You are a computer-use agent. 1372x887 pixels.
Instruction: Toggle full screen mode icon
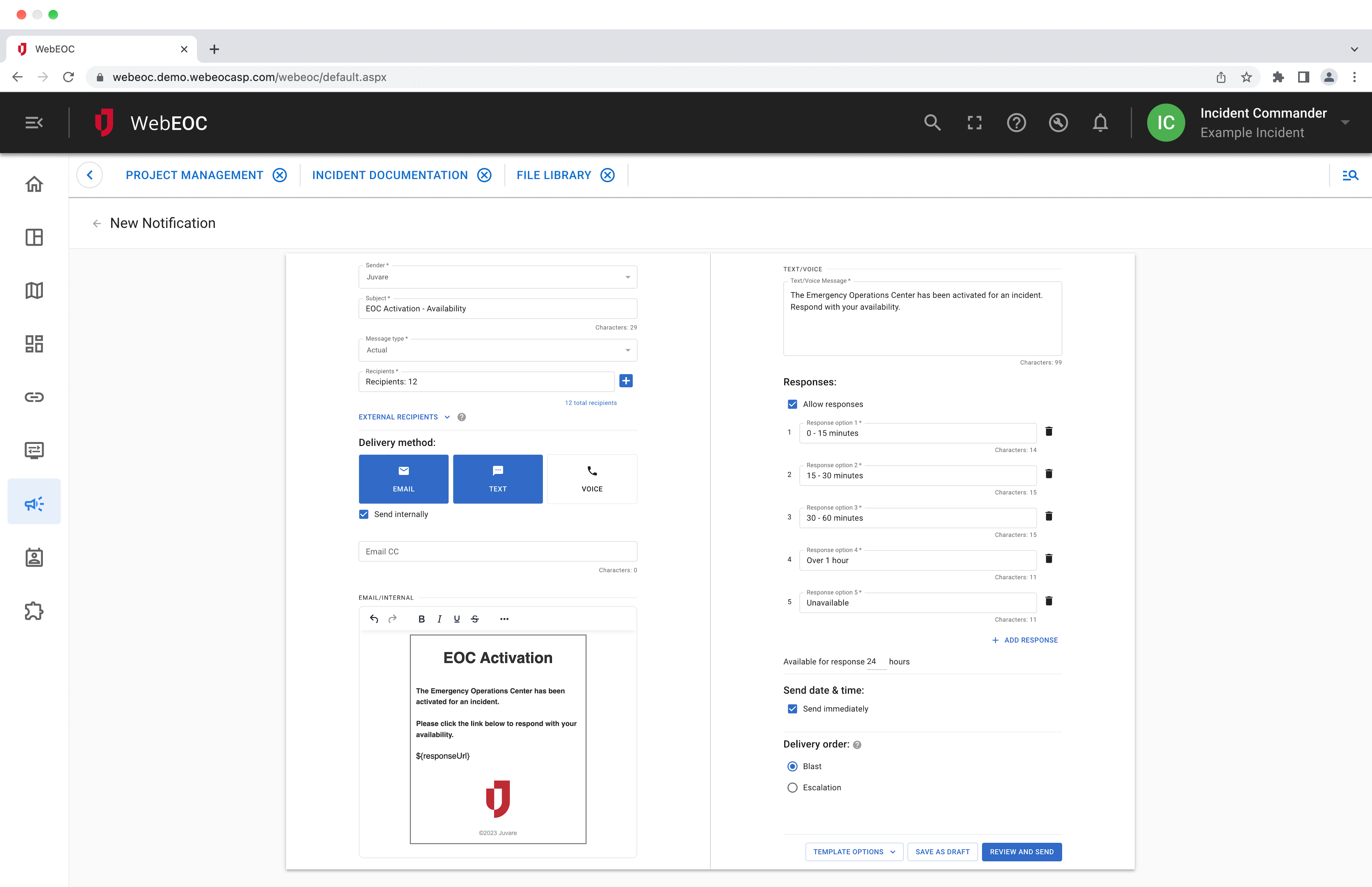(x=974, y=123)
